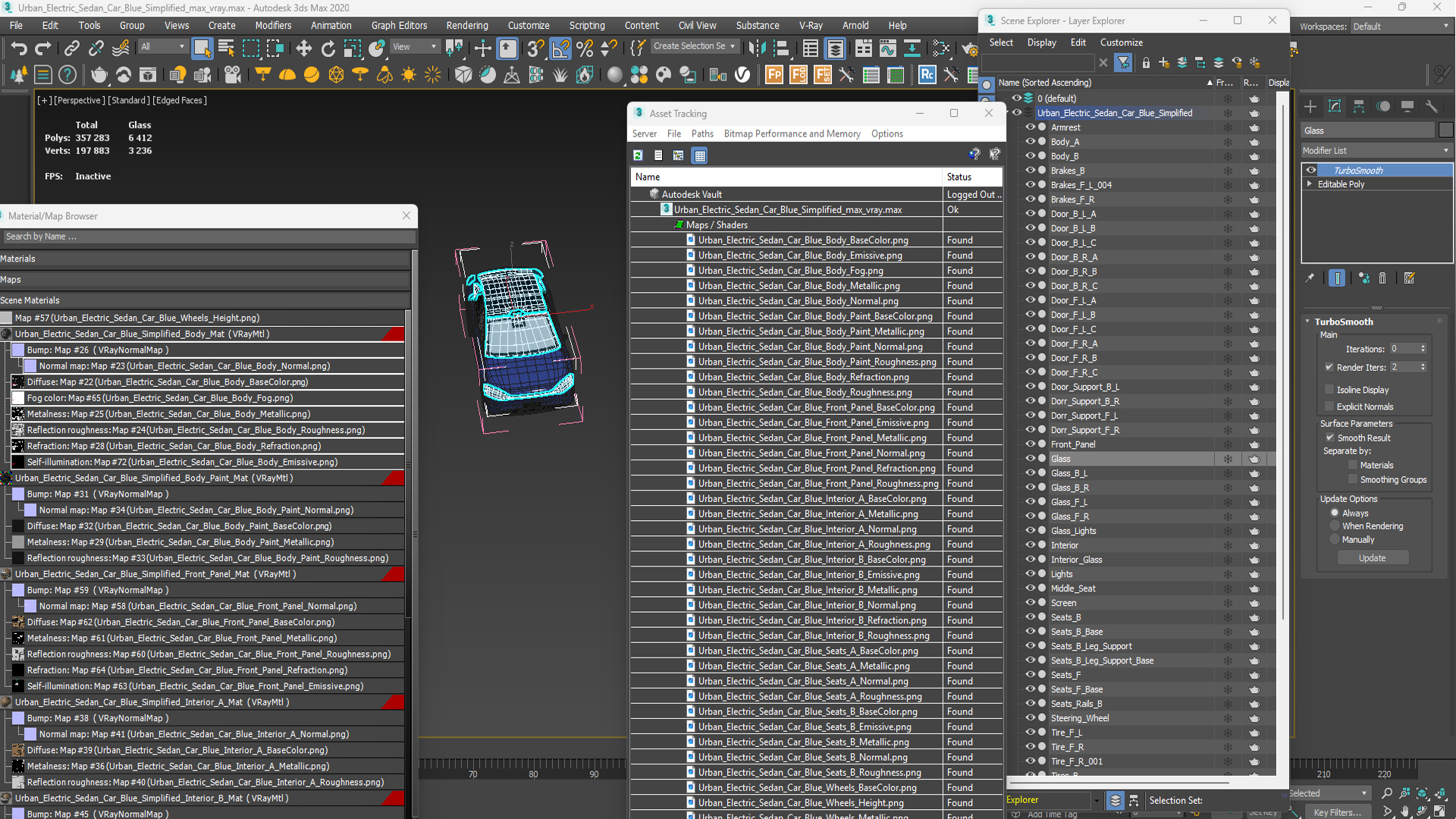Click the Perspective viewport label
The height and width of the screenshot is (819, 1456).
(80, 100)
